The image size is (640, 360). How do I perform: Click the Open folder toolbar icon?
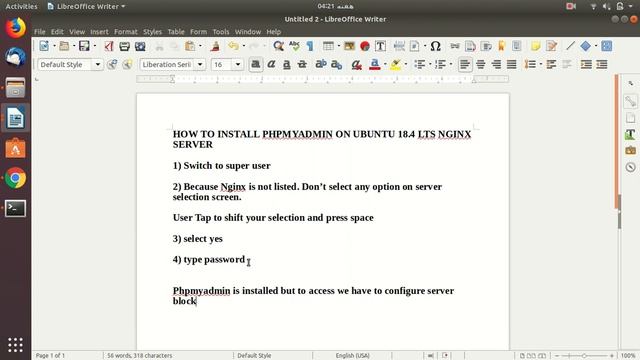tap(64, 46)
